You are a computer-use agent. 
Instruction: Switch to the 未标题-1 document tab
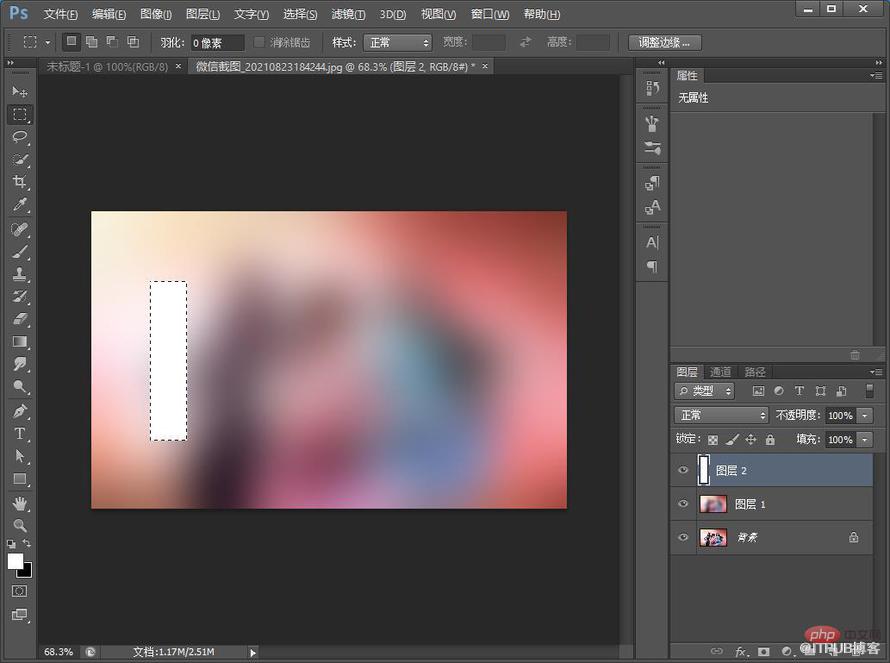(107, 66)
